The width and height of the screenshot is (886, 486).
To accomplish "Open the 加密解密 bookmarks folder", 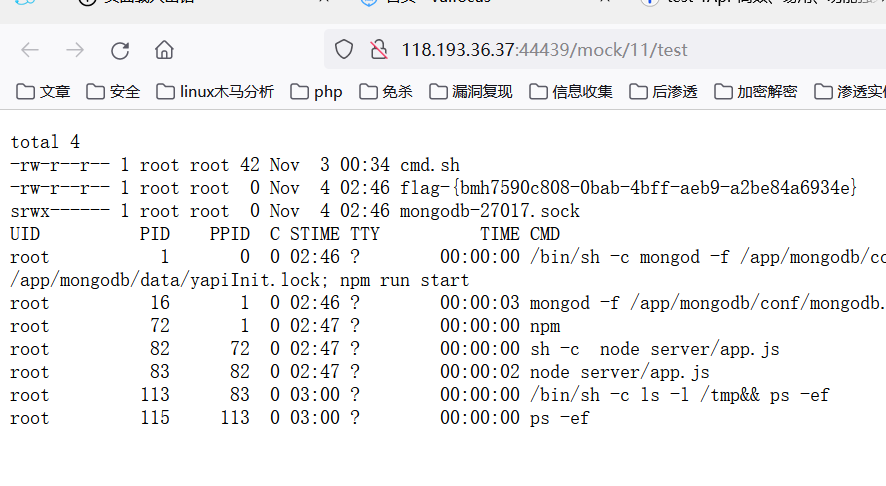I will pyautogui.click(x=756, y=92).
